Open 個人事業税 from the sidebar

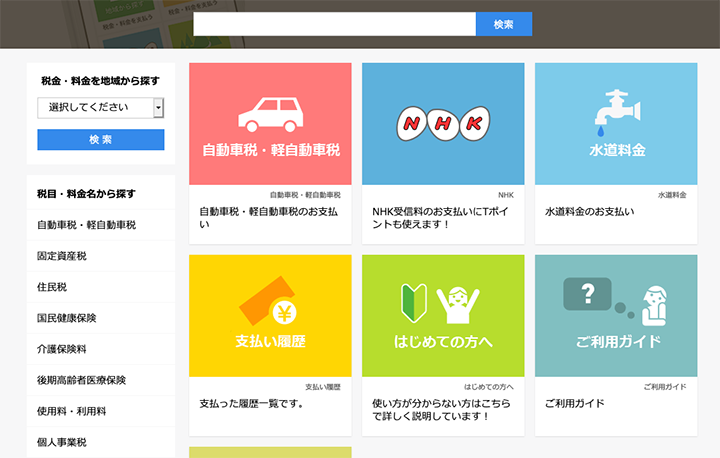point(62,442)
